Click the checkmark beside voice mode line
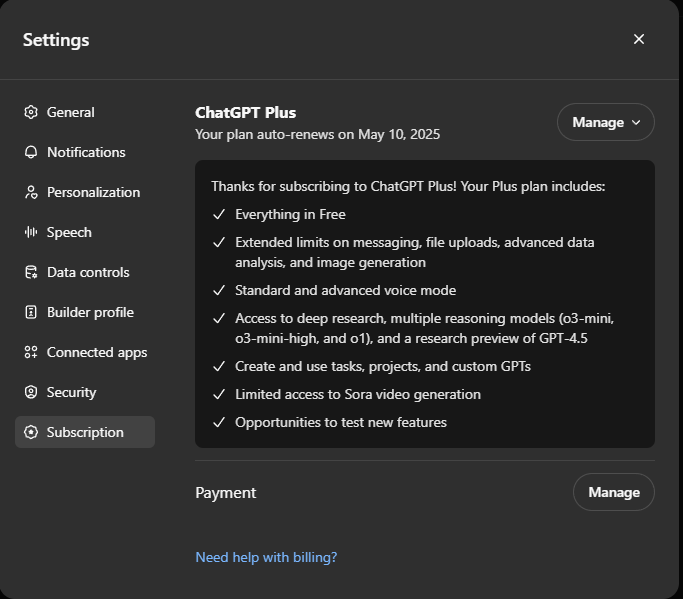 click(x=219, y=290)
